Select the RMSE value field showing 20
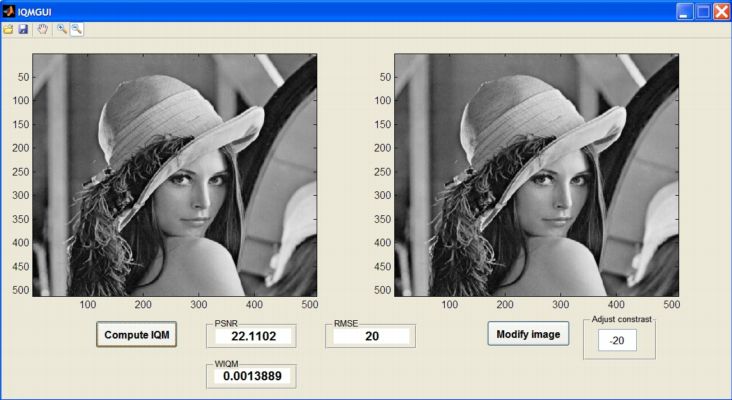Viewport: 732px width, 400px height. click(372, 336)
